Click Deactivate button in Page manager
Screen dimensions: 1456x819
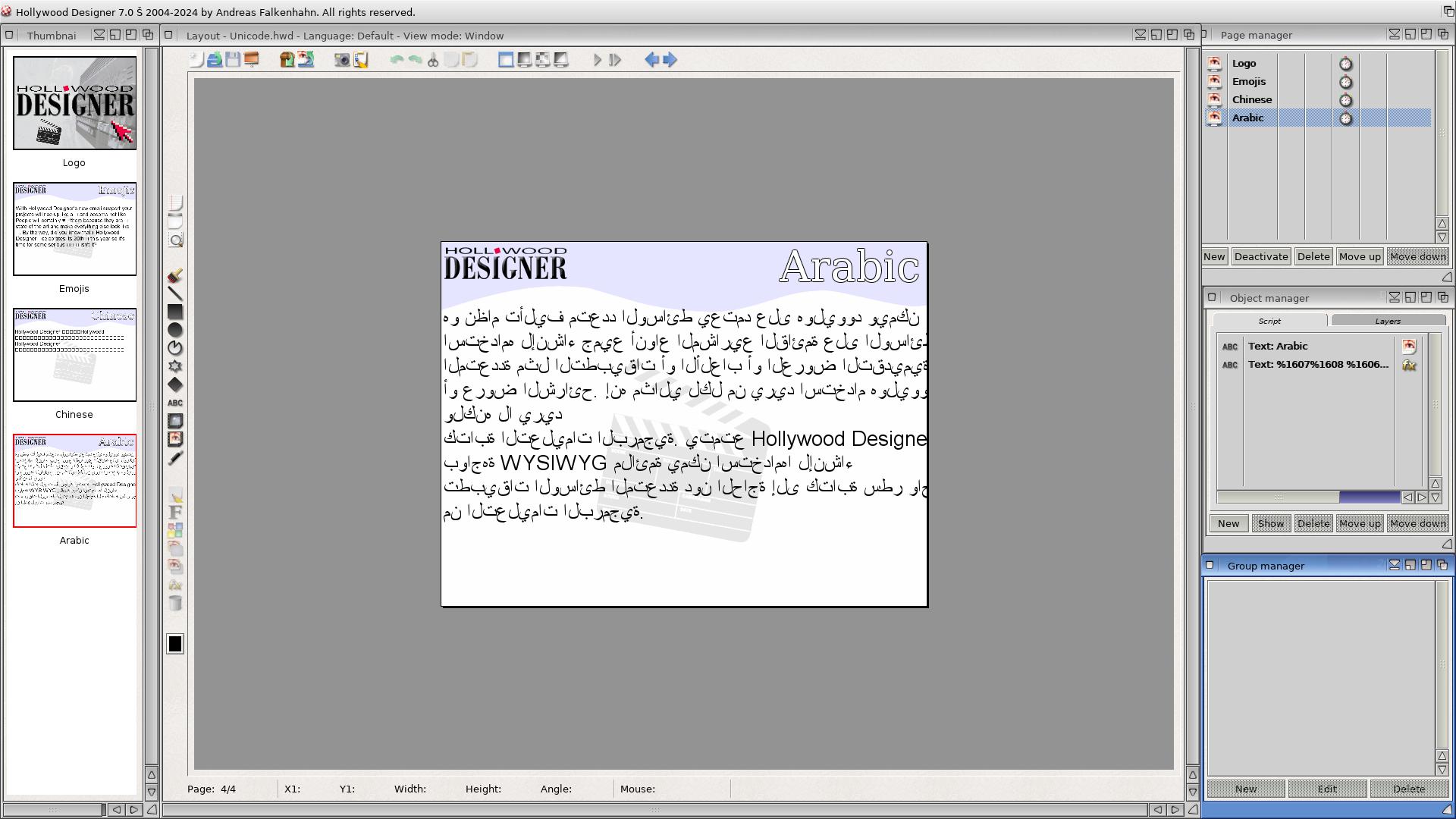click(1261, 256)
